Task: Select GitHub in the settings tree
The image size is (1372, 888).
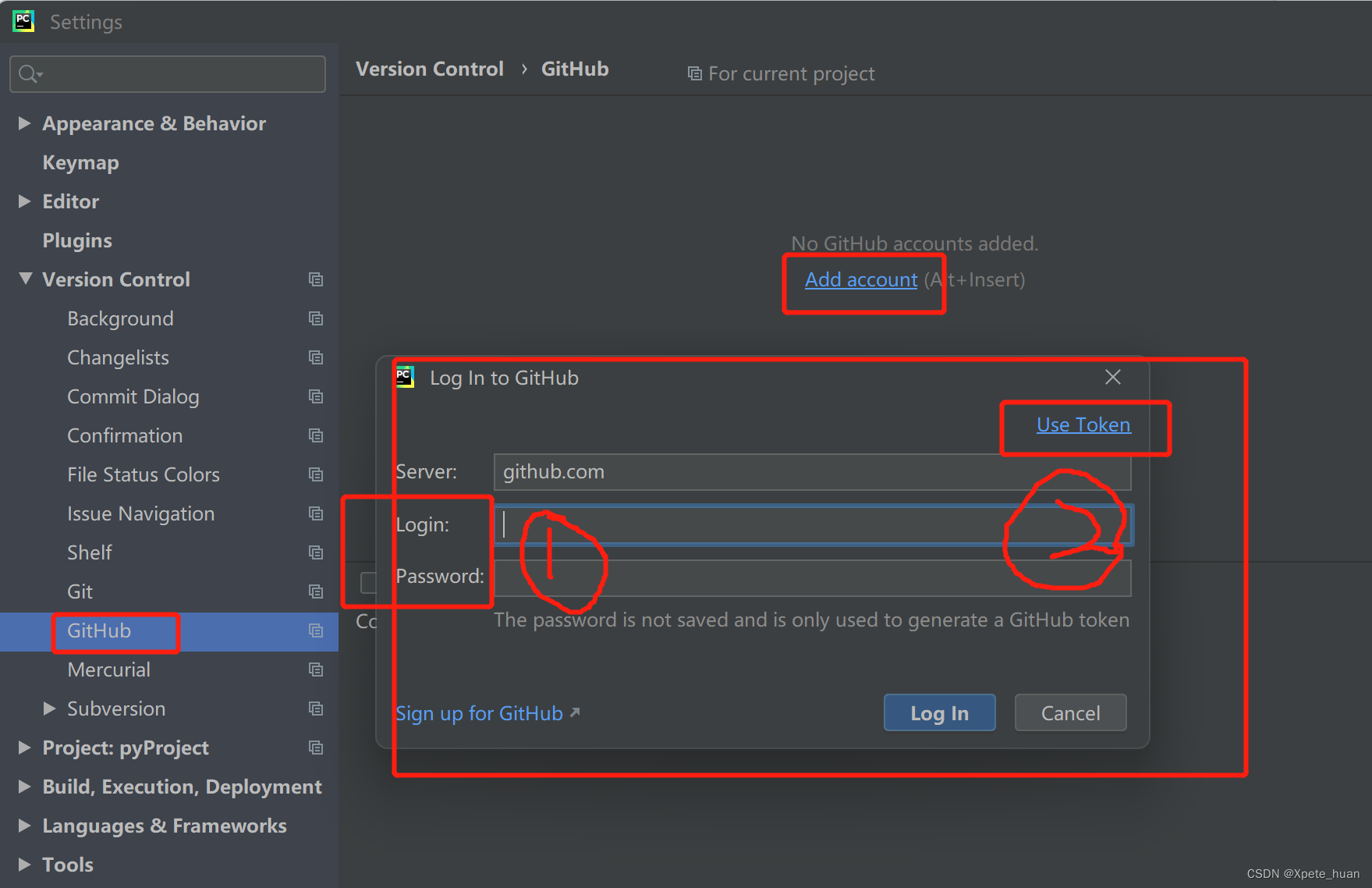Action: tap(99, 630)
